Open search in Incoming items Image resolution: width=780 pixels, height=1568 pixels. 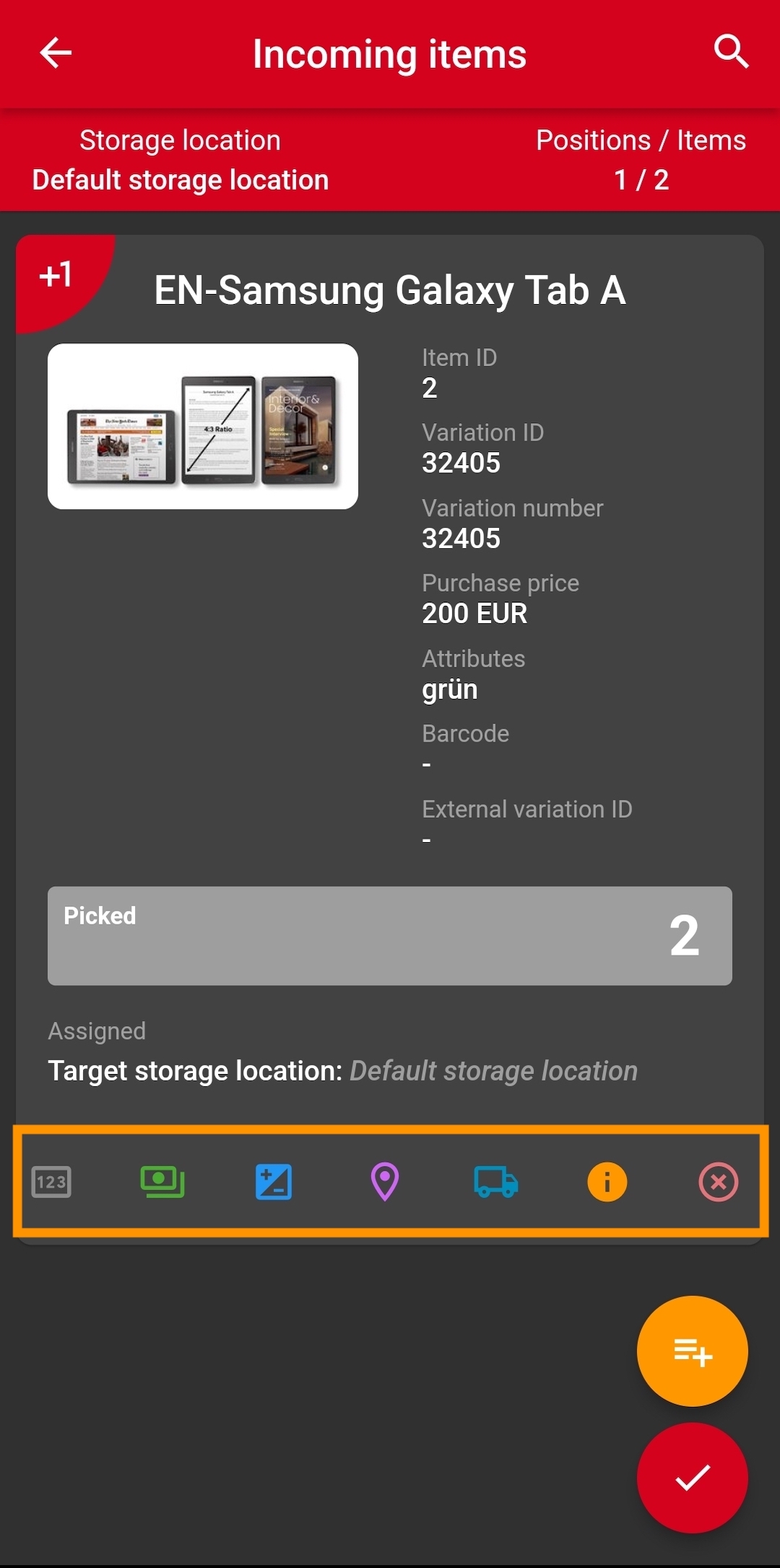click(731, 52)
